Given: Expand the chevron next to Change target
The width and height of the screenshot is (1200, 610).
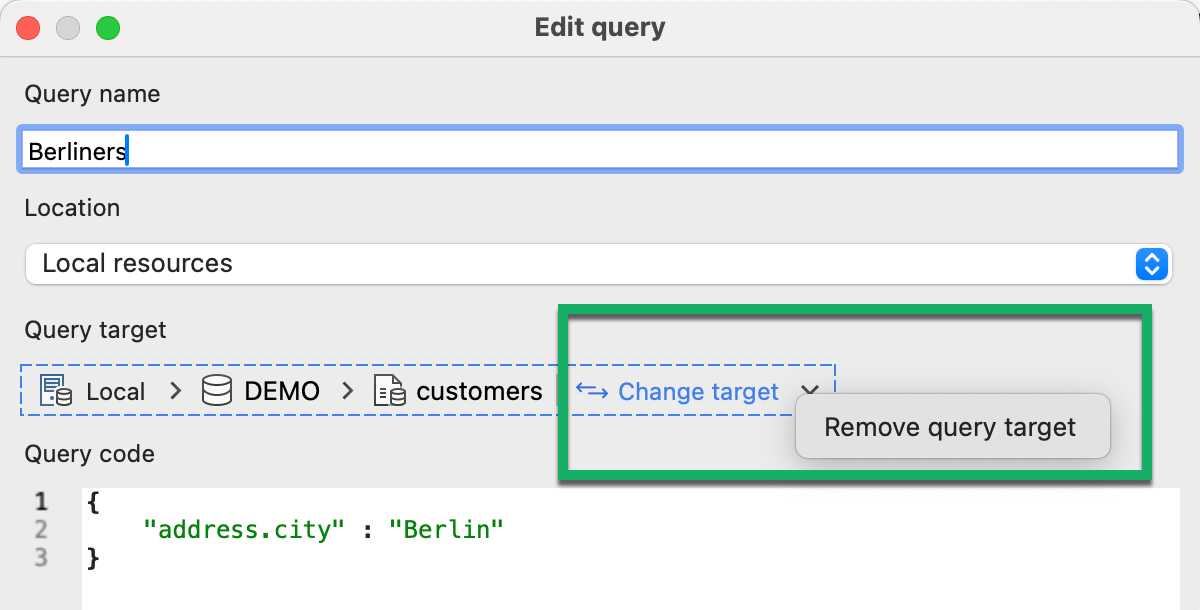Looking at the screenshot, I should coord(810,392).
